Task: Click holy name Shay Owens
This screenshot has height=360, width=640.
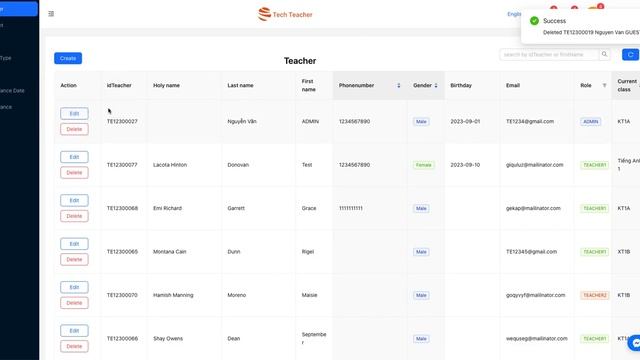Action: [x=168, y=338]
